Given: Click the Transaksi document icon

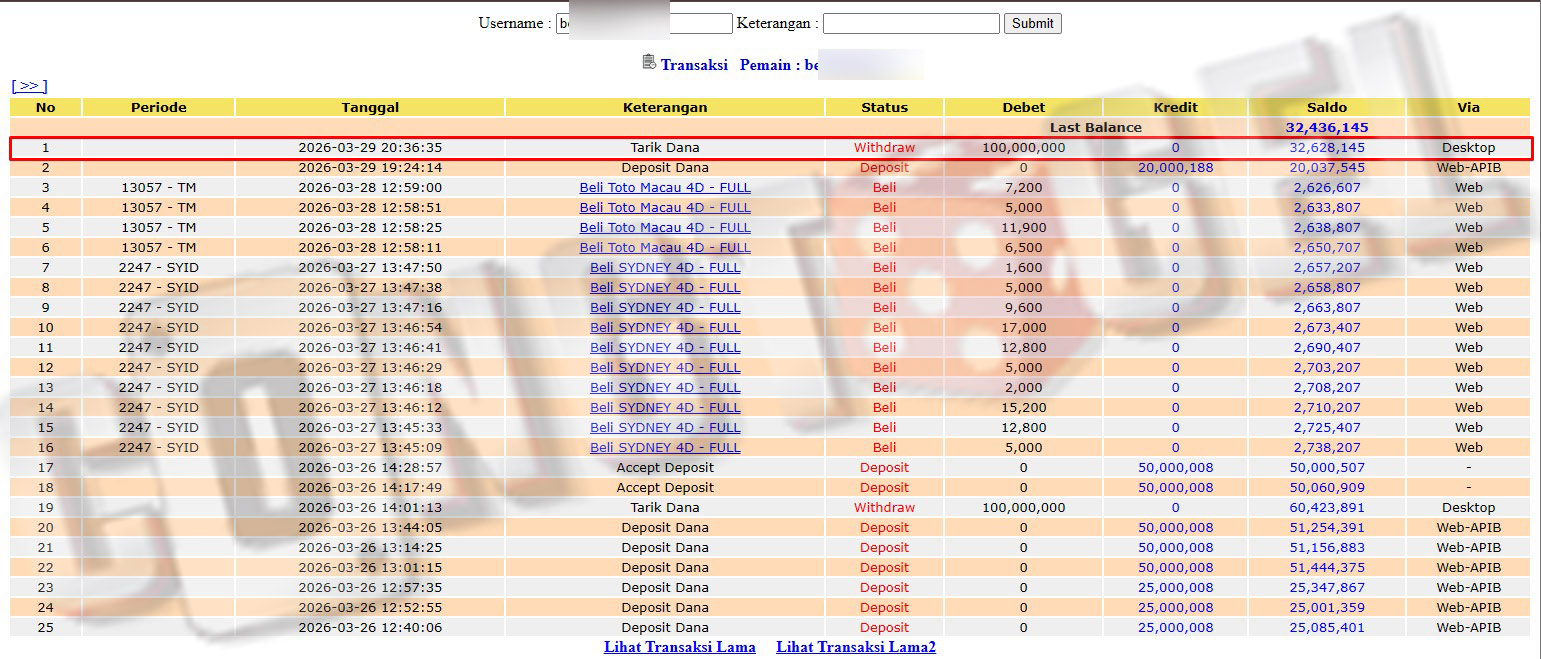Looking at the screenshot, I should pyautogui.click(x=649, y=62).
